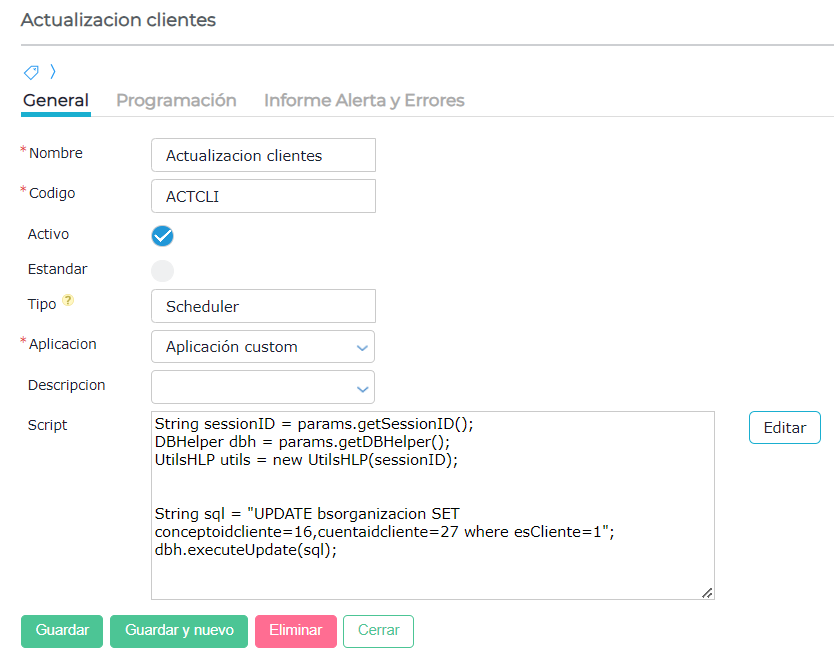Focus the Nombre input field
The width and height of the screenshot is (834, 654).
coord(263,156)
